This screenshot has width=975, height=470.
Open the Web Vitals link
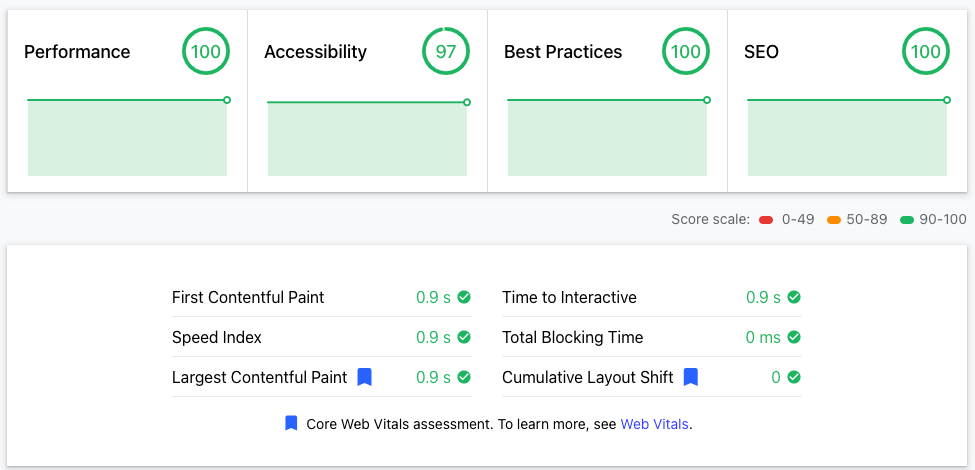click(x=654, y=424)
